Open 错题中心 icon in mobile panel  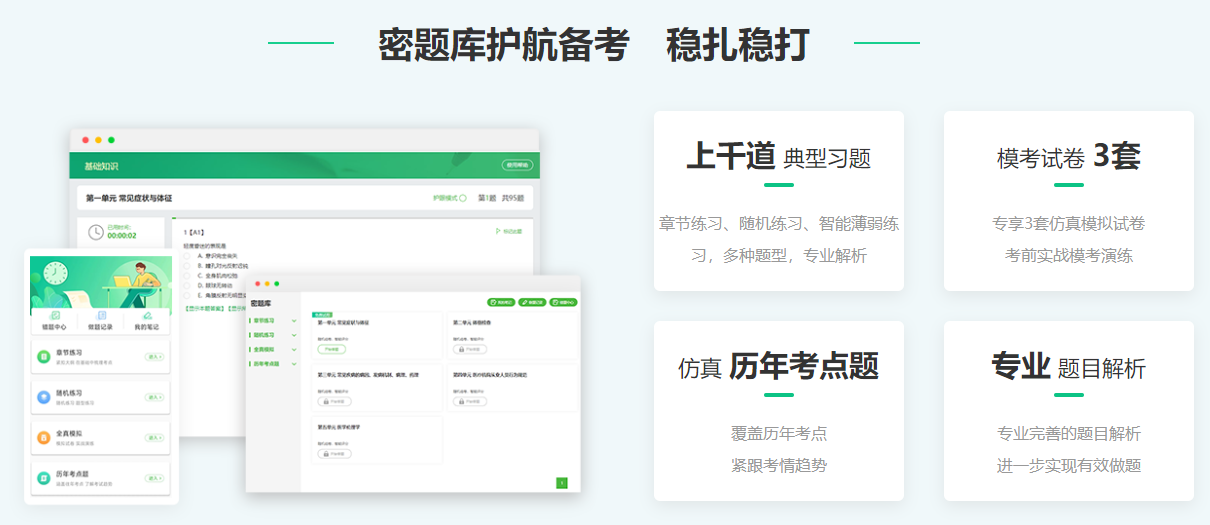[x=55, y=317]
